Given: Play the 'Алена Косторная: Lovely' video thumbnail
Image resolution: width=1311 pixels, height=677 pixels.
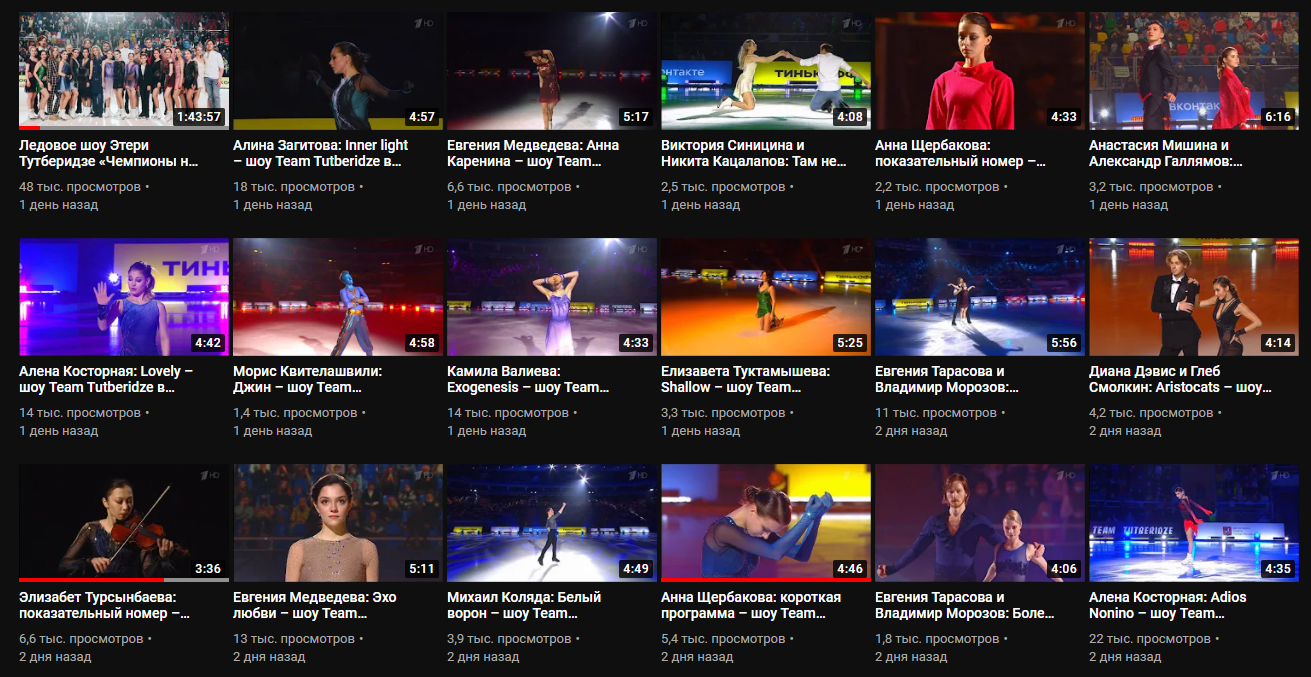Looking at the screenshot, I should pyautogui.click(x=123, y=297).
